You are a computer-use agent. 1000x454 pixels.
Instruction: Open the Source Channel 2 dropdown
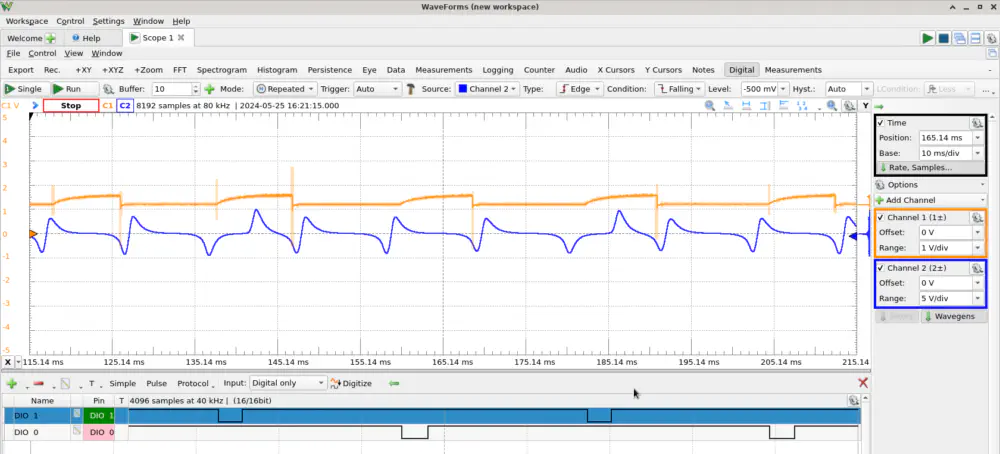tap(488, 89)
